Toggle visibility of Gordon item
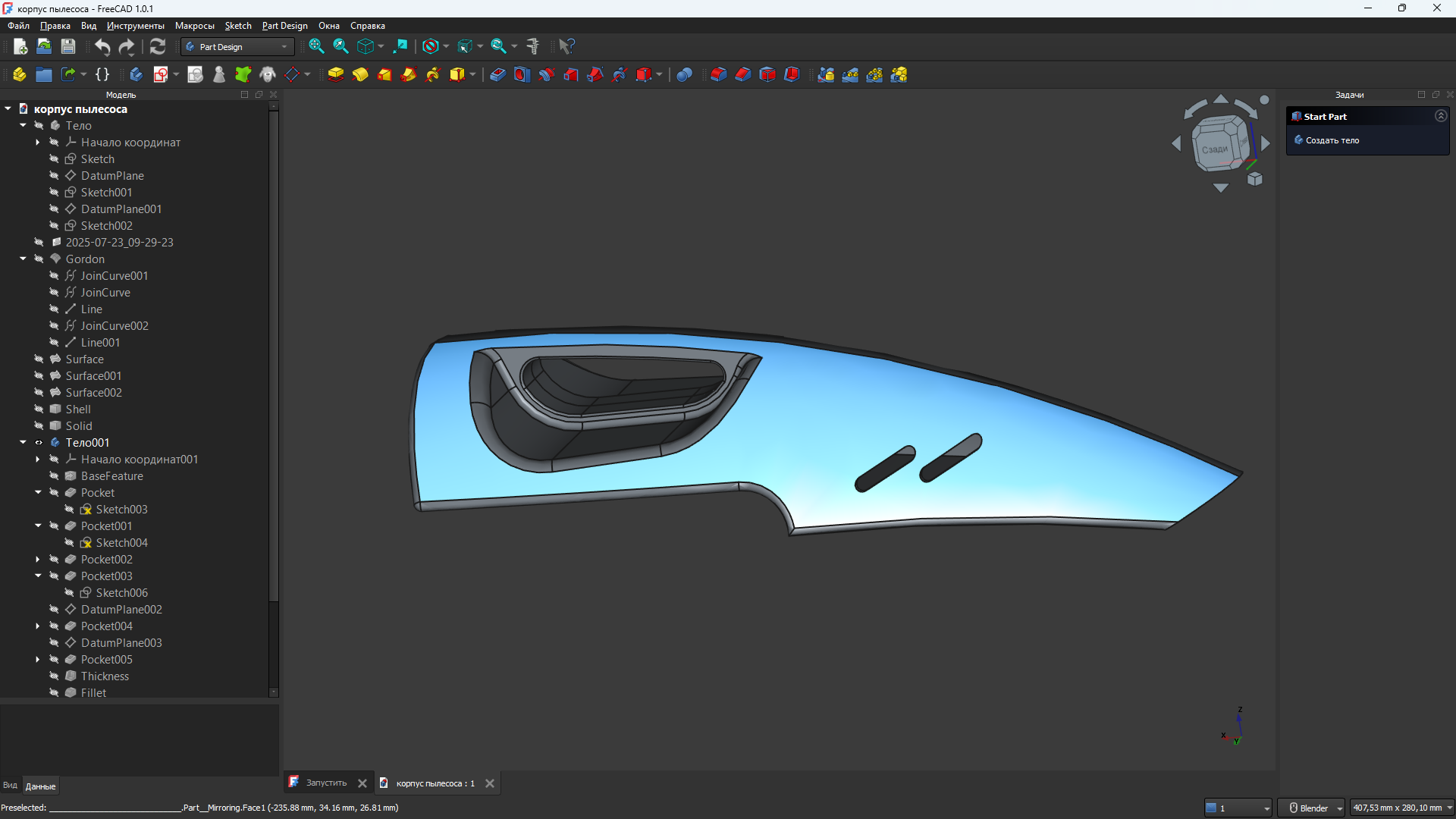This screenshot has height=819, width=1456. click(39, 259)
